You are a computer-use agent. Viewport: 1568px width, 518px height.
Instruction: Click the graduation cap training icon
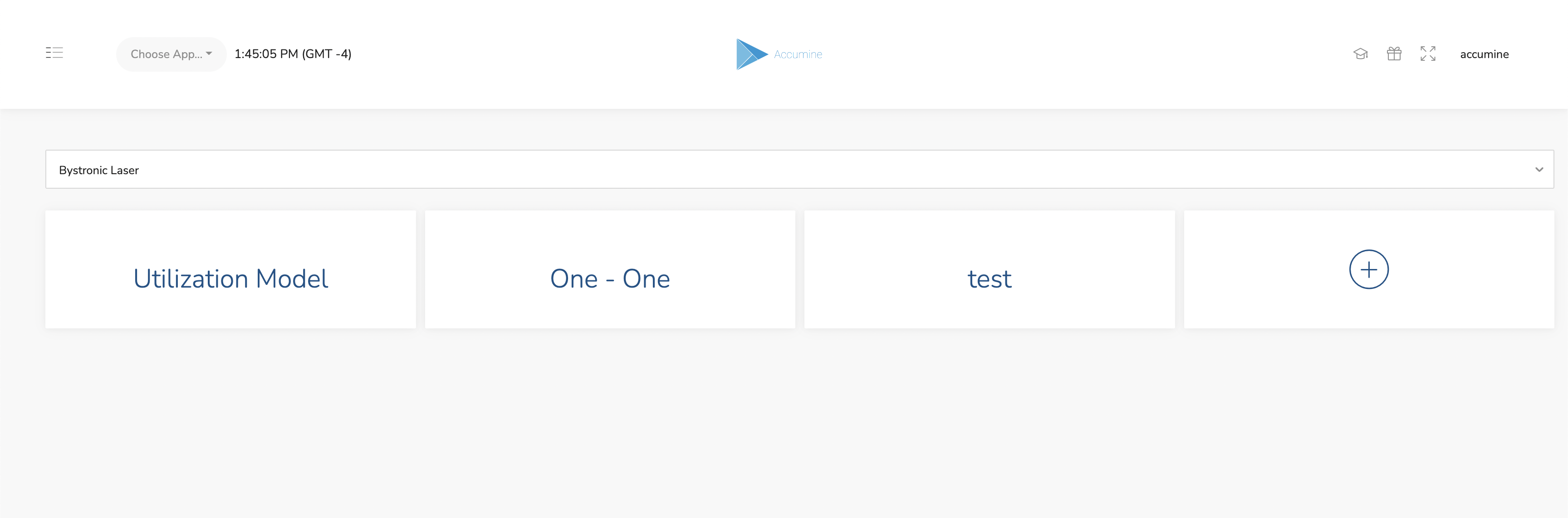pos(1361,54)
